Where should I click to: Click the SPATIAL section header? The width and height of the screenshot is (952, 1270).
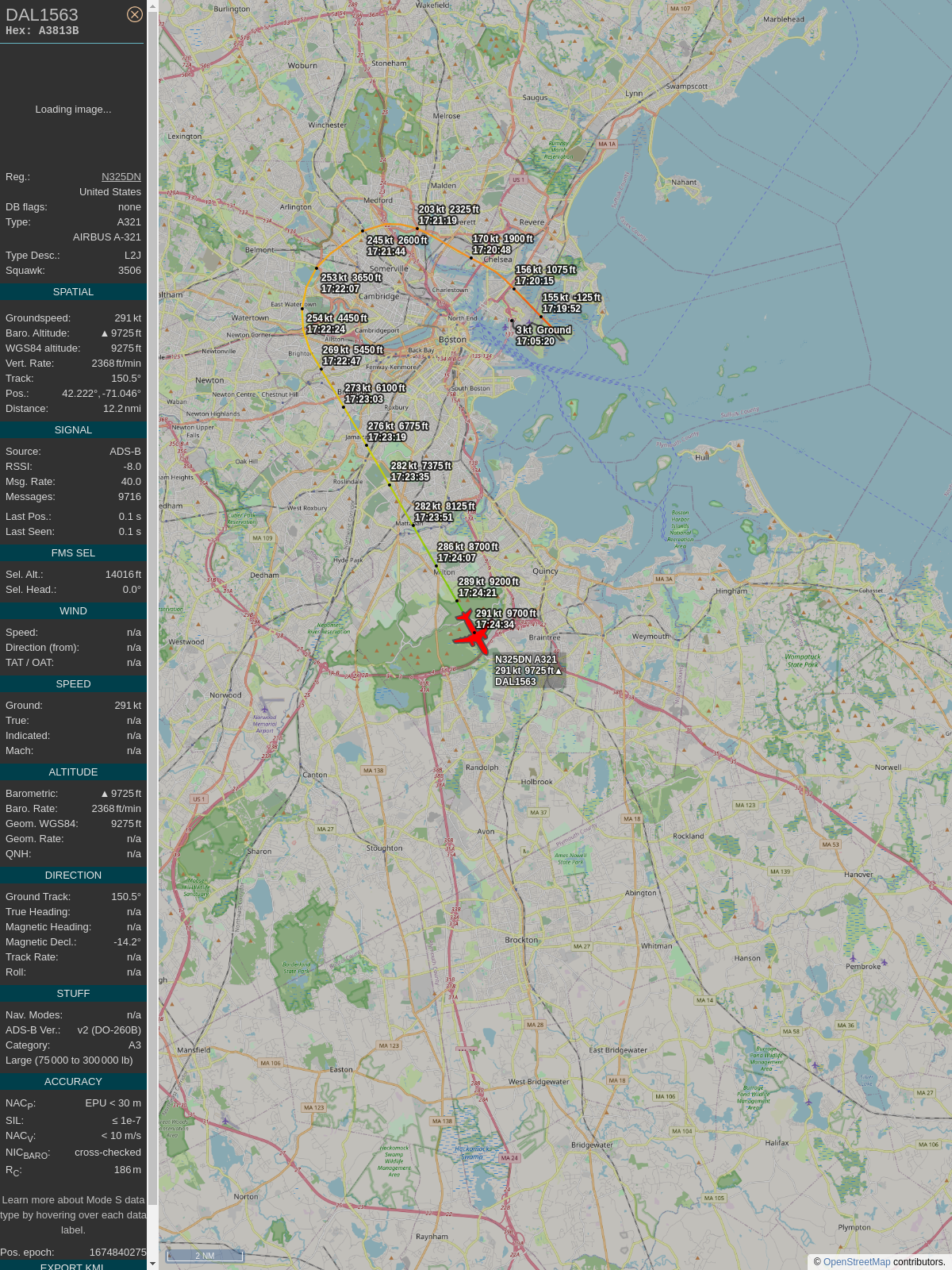click(73, 292)
